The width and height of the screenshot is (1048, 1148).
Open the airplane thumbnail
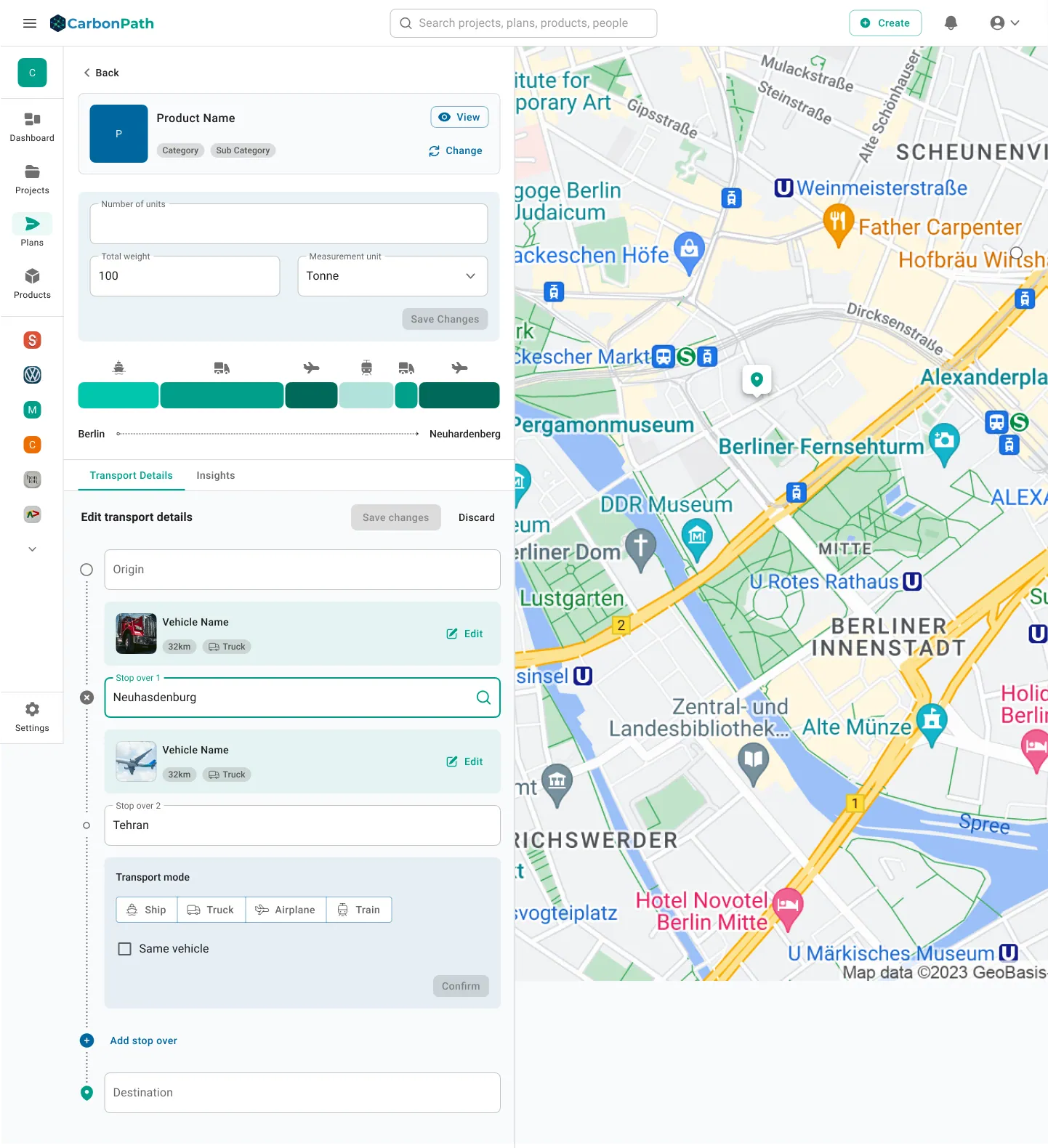tap(137, 761)
